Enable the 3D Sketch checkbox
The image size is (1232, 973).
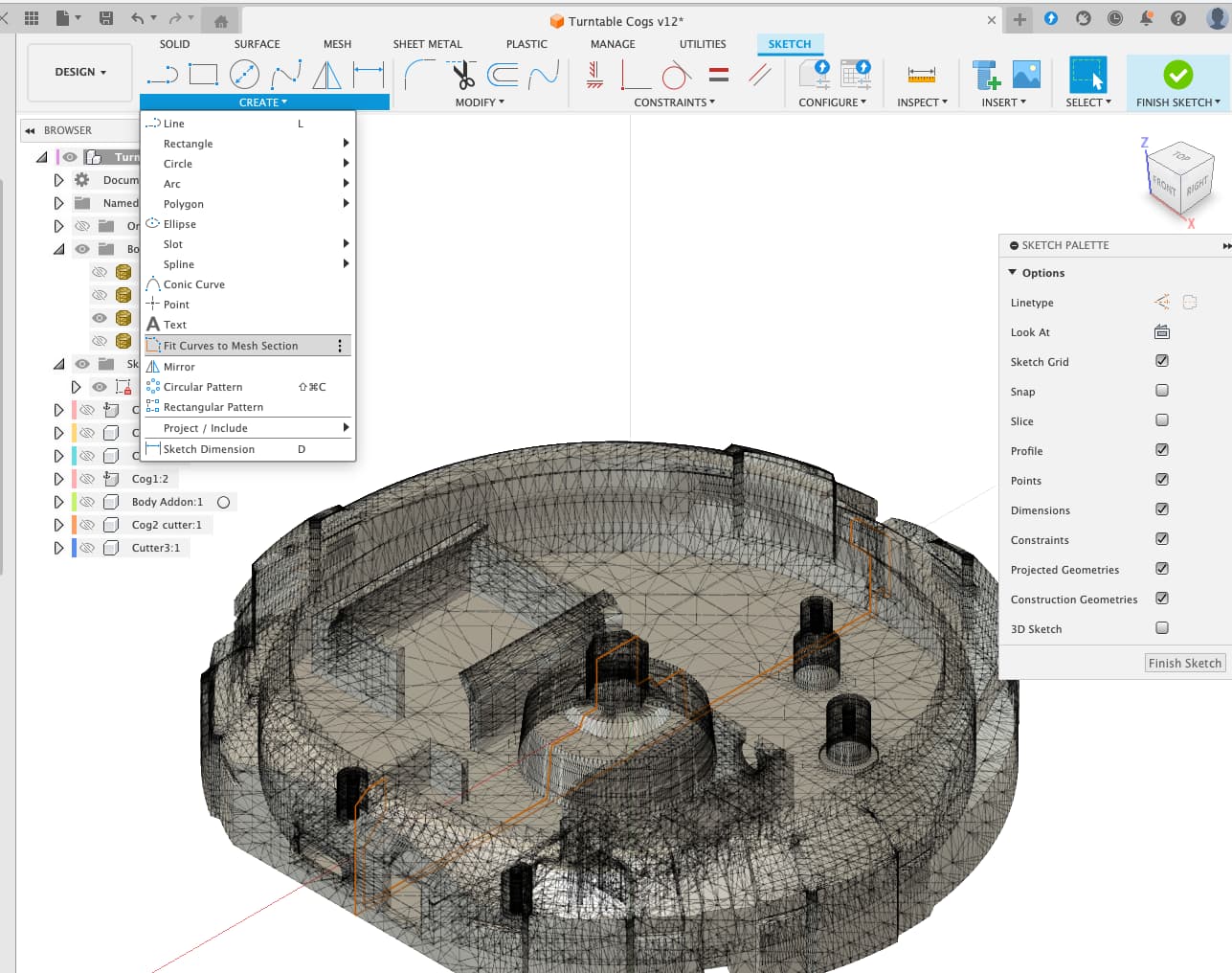click(x=1161, y=628)
